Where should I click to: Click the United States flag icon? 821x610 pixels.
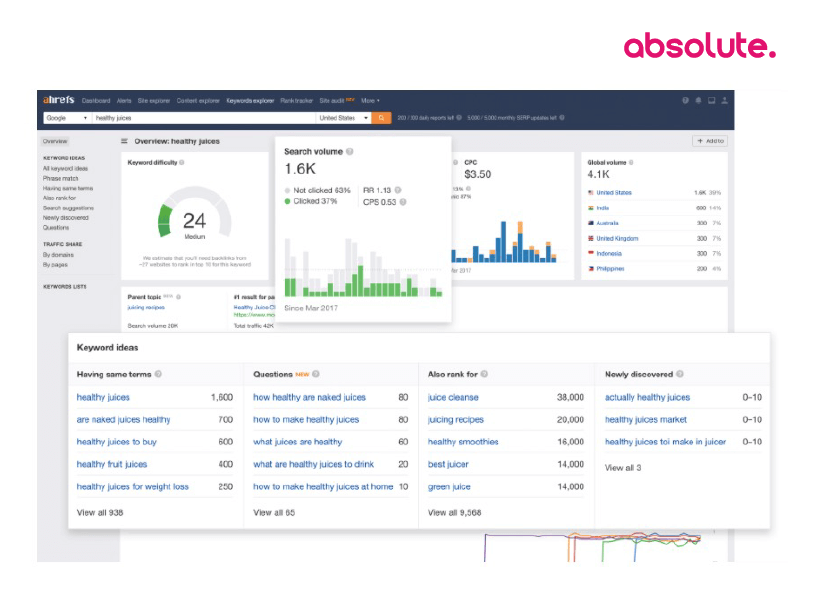point(591,193)
